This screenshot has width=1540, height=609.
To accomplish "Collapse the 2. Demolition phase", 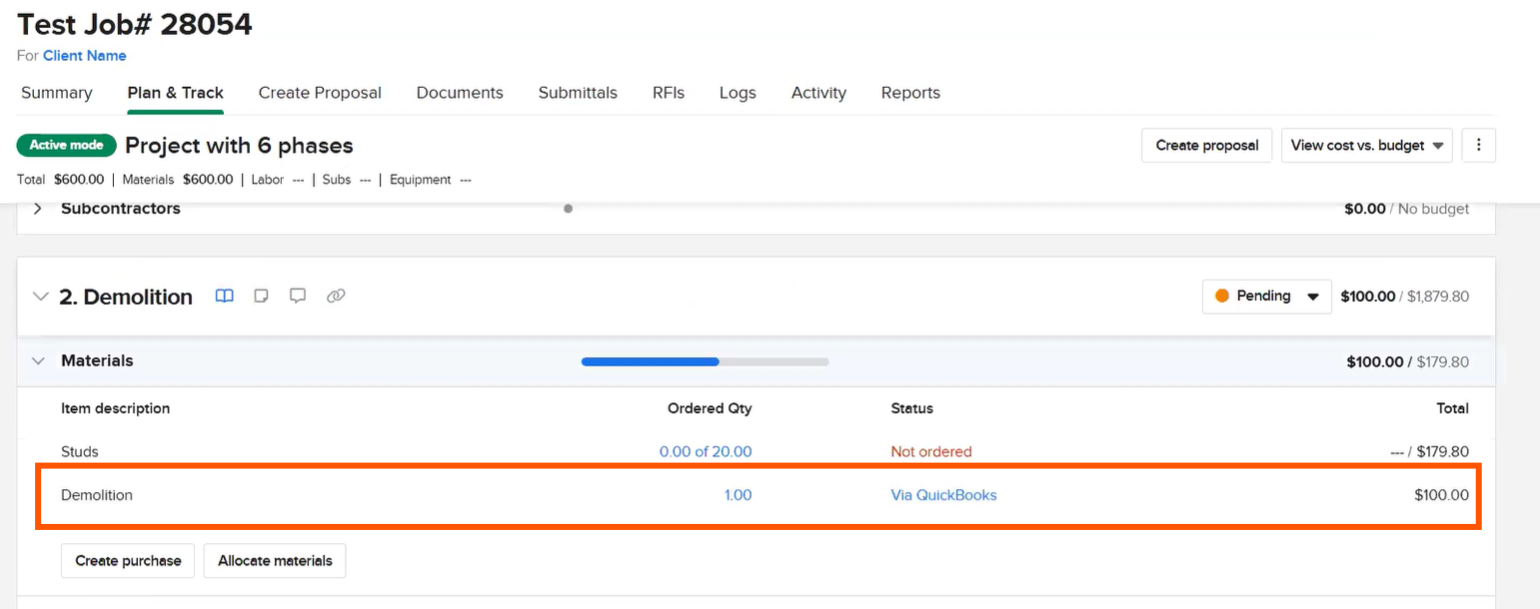I will coord(40,297).
